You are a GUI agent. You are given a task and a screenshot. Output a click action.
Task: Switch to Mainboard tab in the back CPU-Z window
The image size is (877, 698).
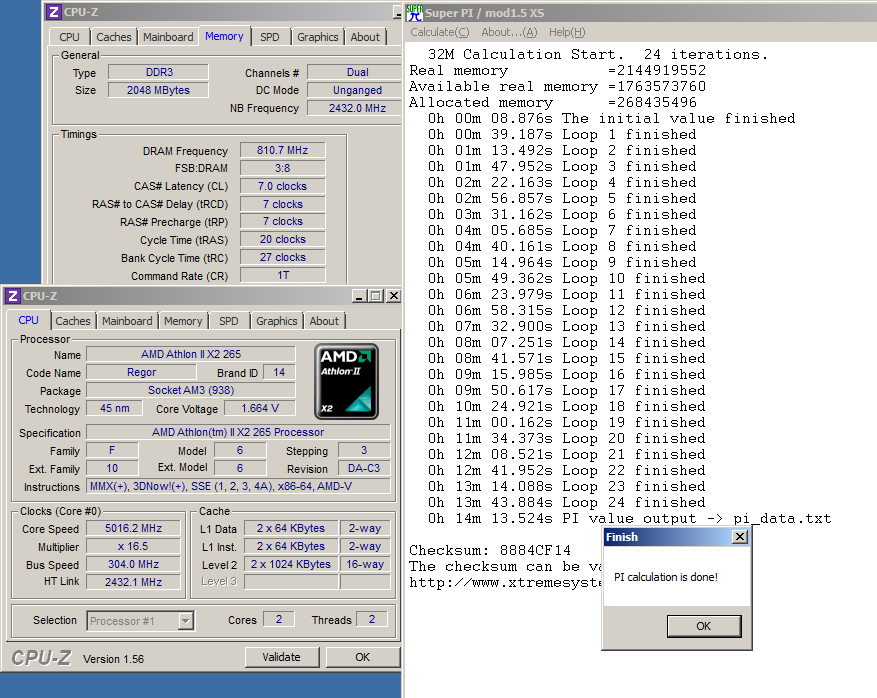click(x=168, y=37)
